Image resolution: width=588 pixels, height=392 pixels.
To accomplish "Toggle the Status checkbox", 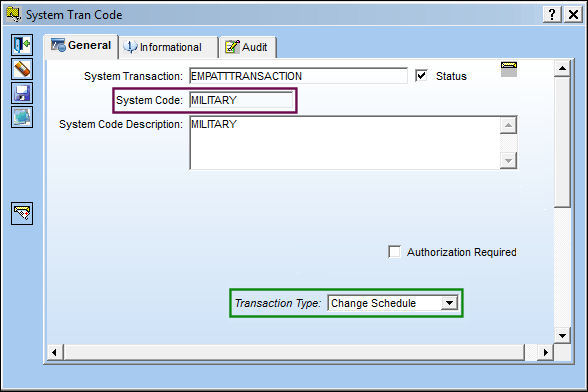I will [422, 76].
